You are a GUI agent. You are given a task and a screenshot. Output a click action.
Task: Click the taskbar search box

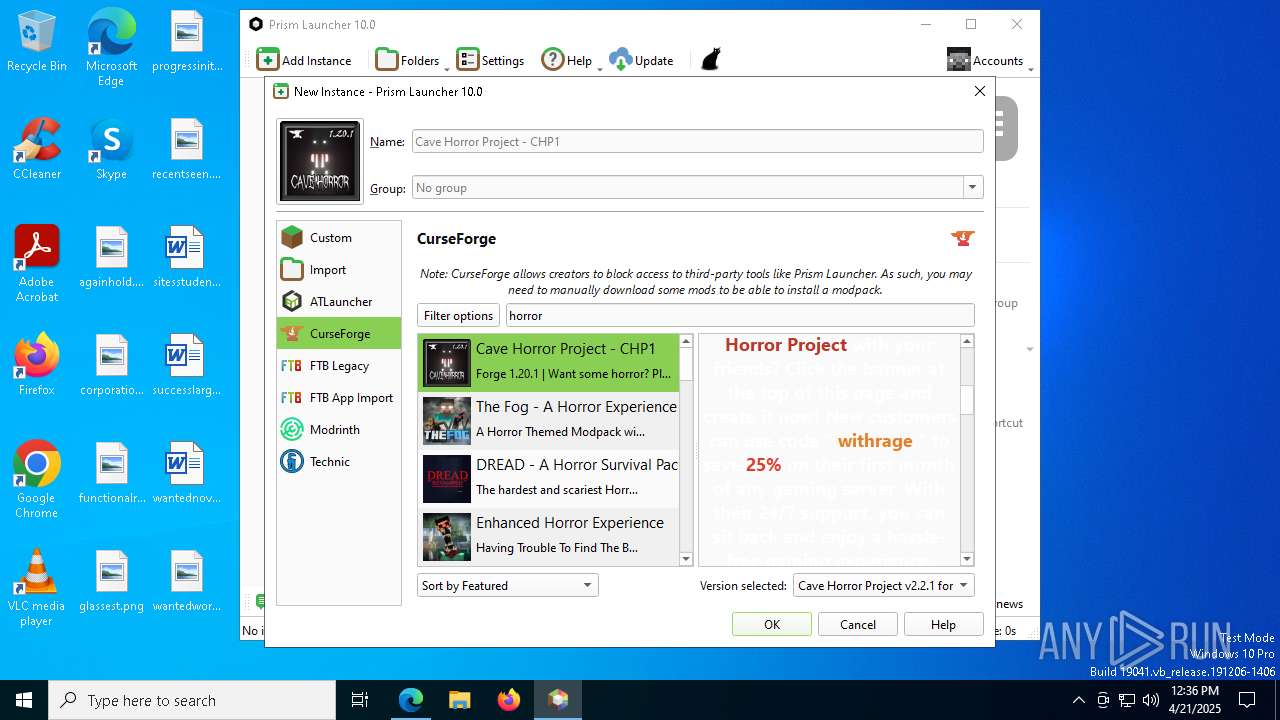[192, 700]
